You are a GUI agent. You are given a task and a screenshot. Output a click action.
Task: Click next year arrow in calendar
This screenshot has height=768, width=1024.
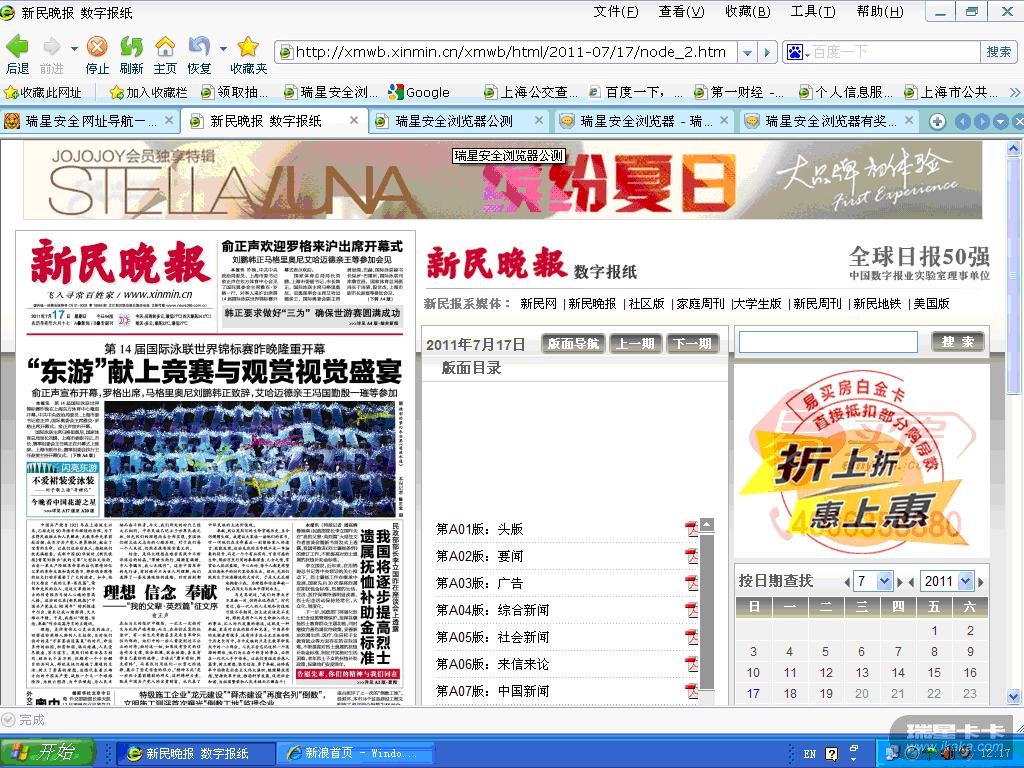point(980,582)
